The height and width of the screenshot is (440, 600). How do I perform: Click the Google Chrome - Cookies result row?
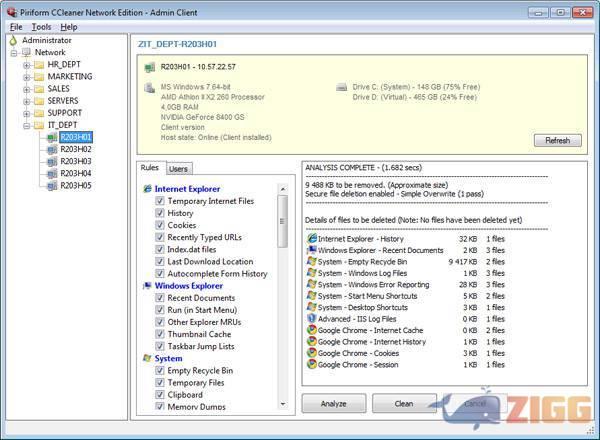(x=406, y=353)
